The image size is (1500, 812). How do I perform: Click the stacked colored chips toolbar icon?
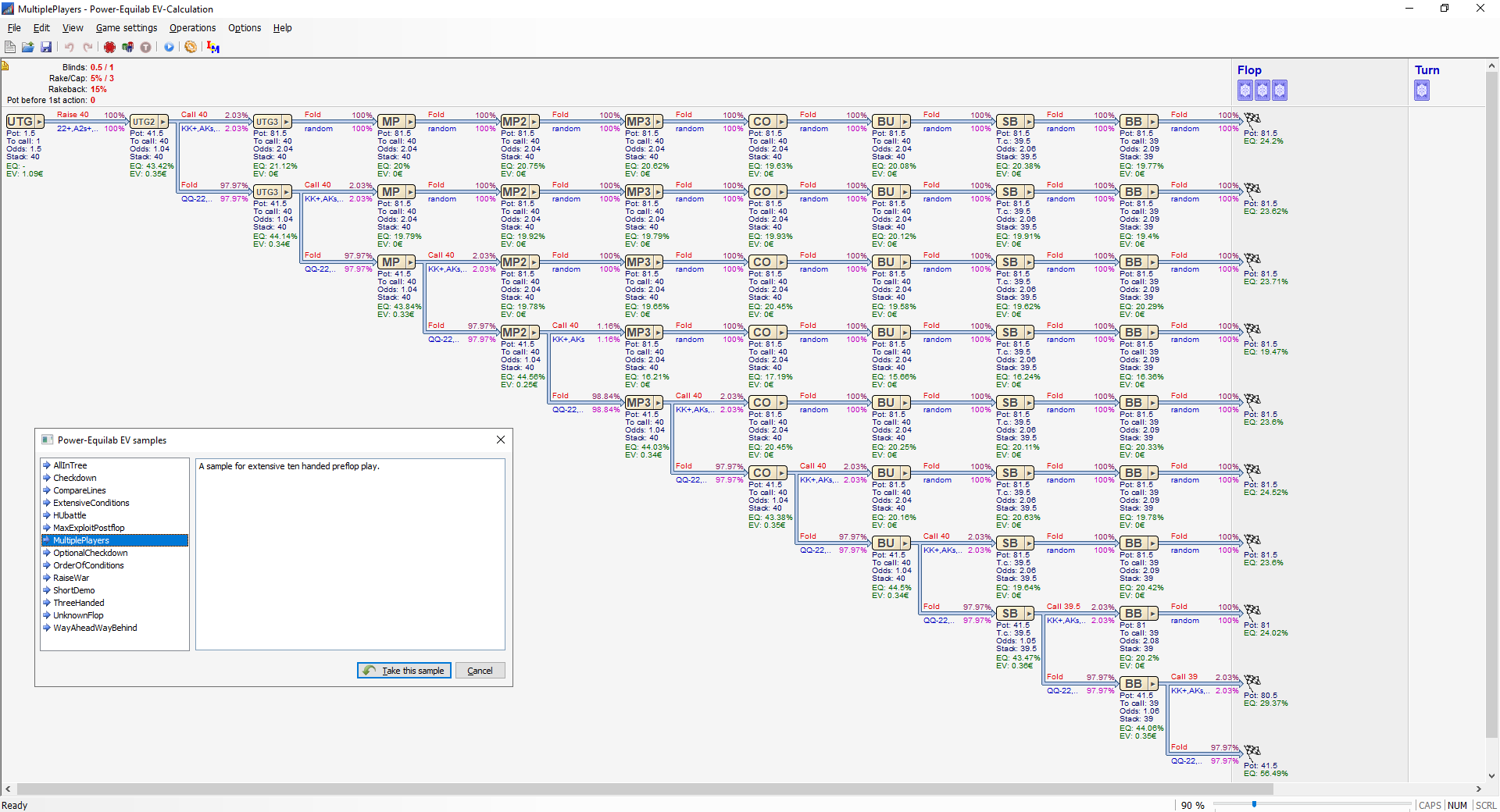point(127,48)
